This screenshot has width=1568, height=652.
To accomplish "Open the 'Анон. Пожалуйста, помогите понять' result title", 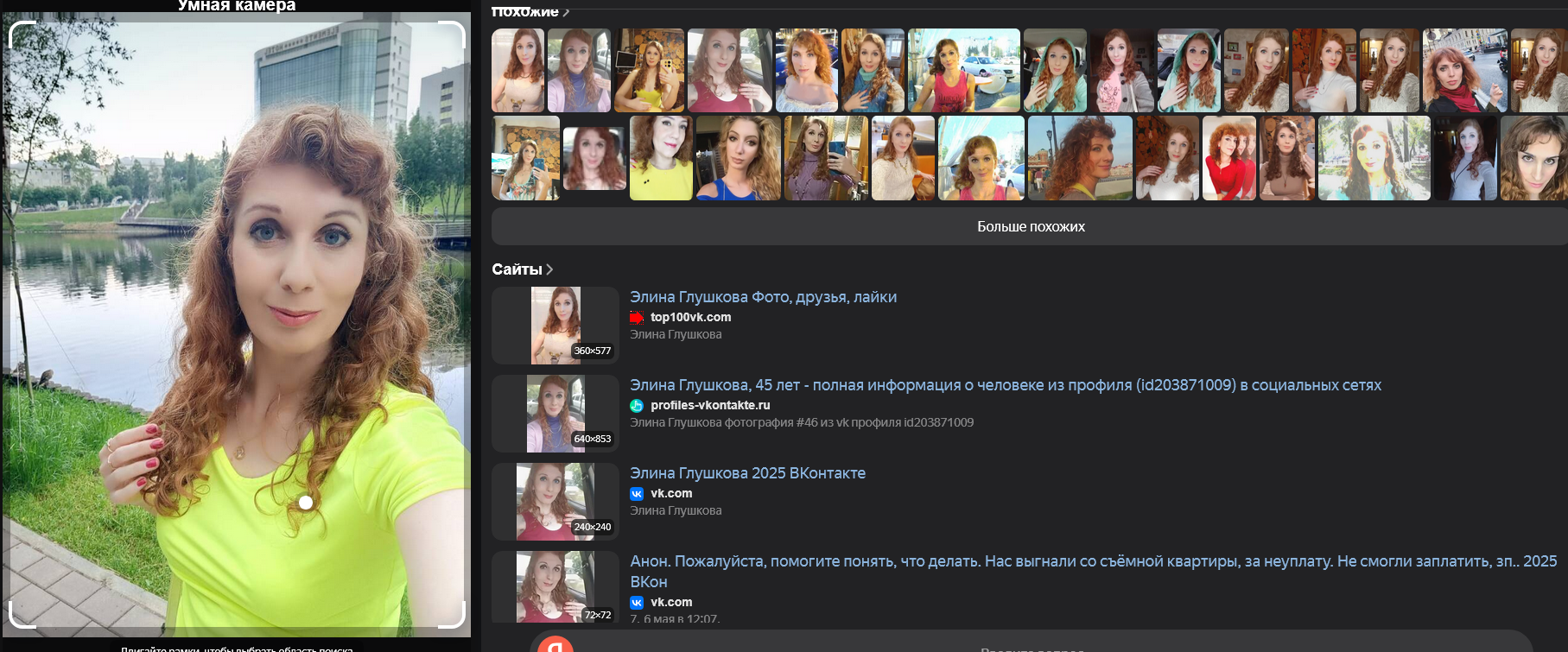I will pyautogui.click(x=1093, y=571).
